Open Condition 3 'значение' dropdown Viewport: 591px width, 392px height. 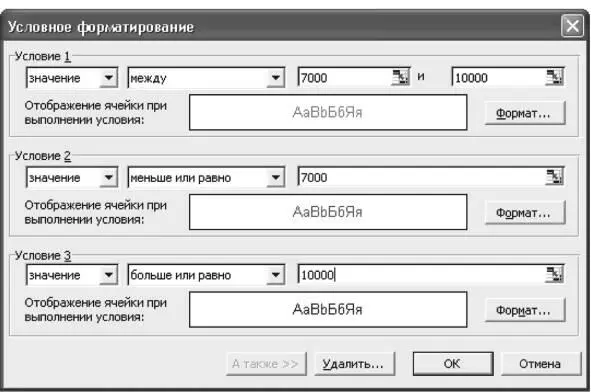109,275
